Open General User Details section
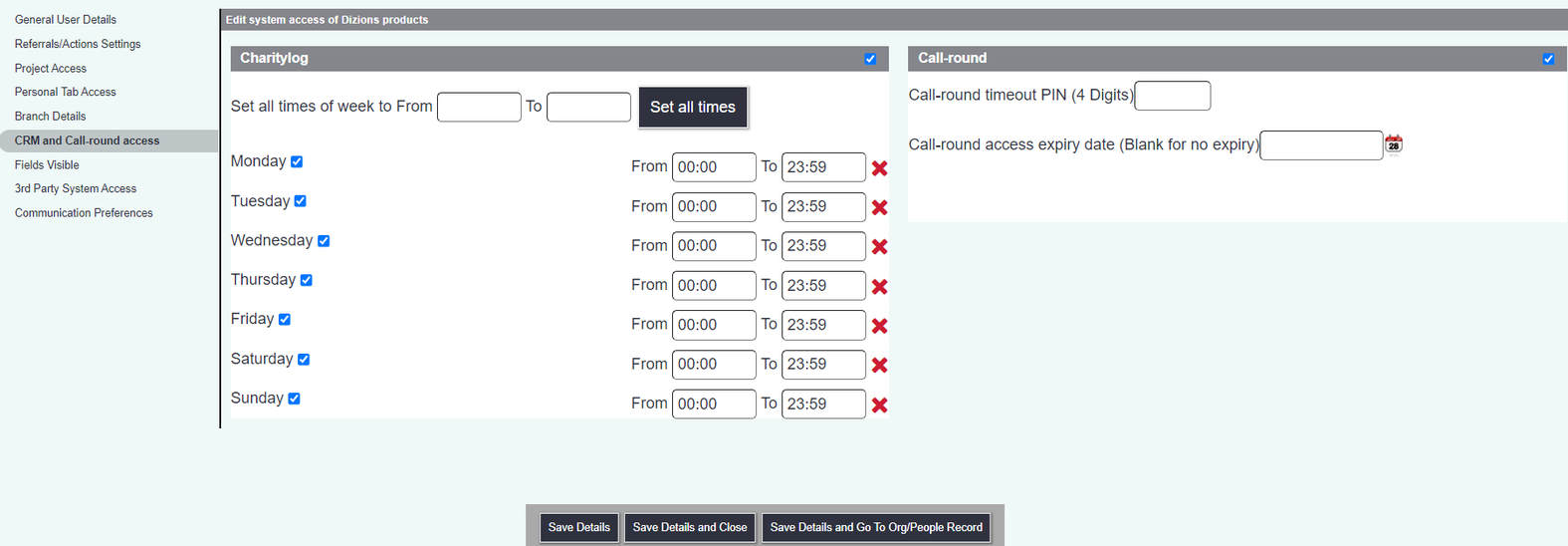 coord(66,20)
